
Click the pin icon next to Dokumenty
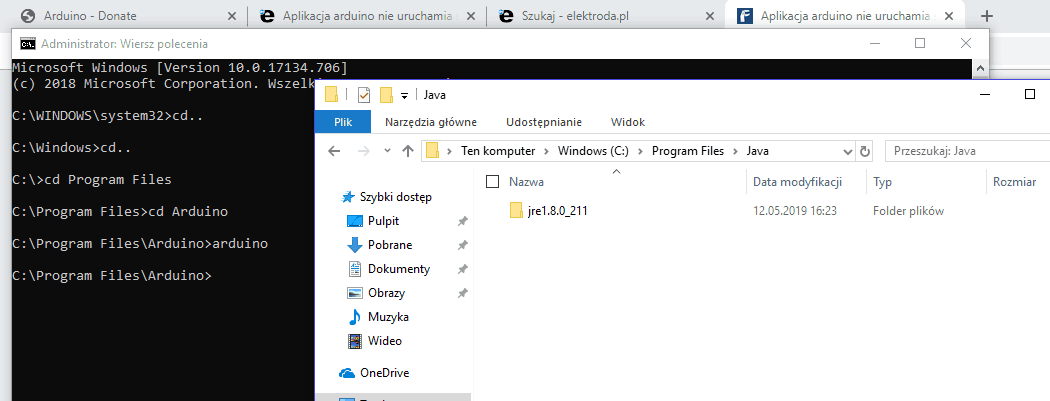click(462, 270)
